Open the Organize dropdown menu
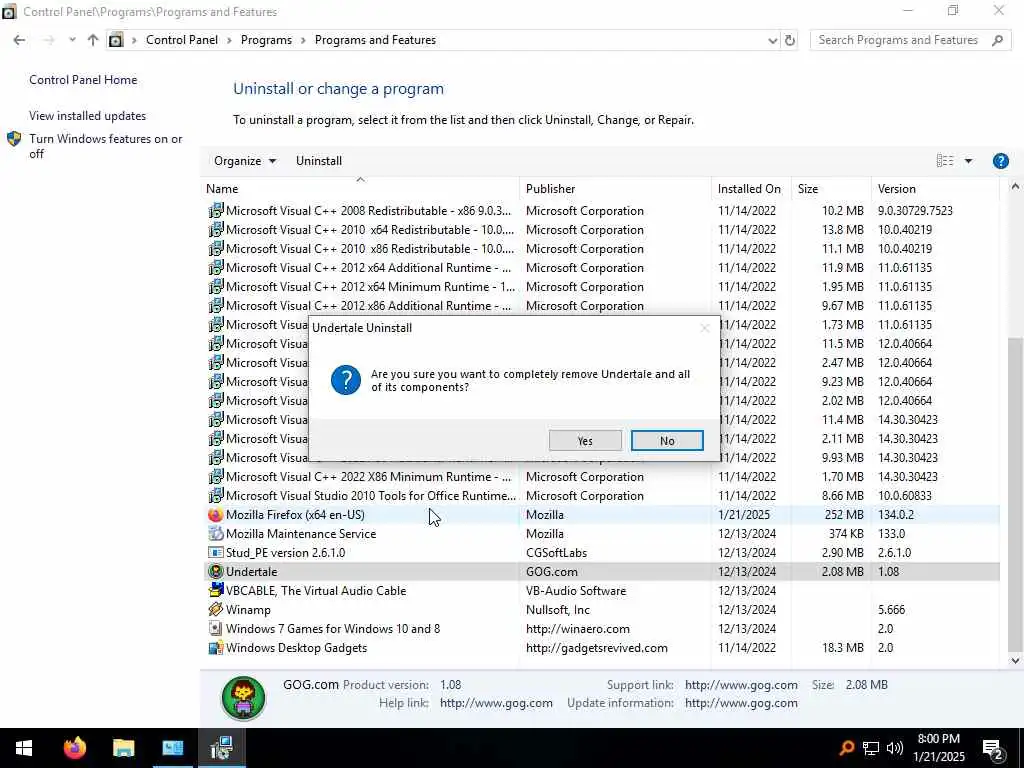The height and width of the screenshot is (768, 1024). tap(245, 161)
